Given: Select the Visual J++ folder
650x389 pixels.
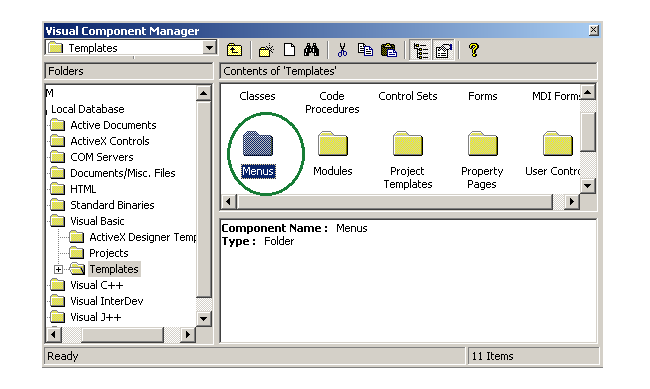Looking at the screenshot, I should pos(96,317).
